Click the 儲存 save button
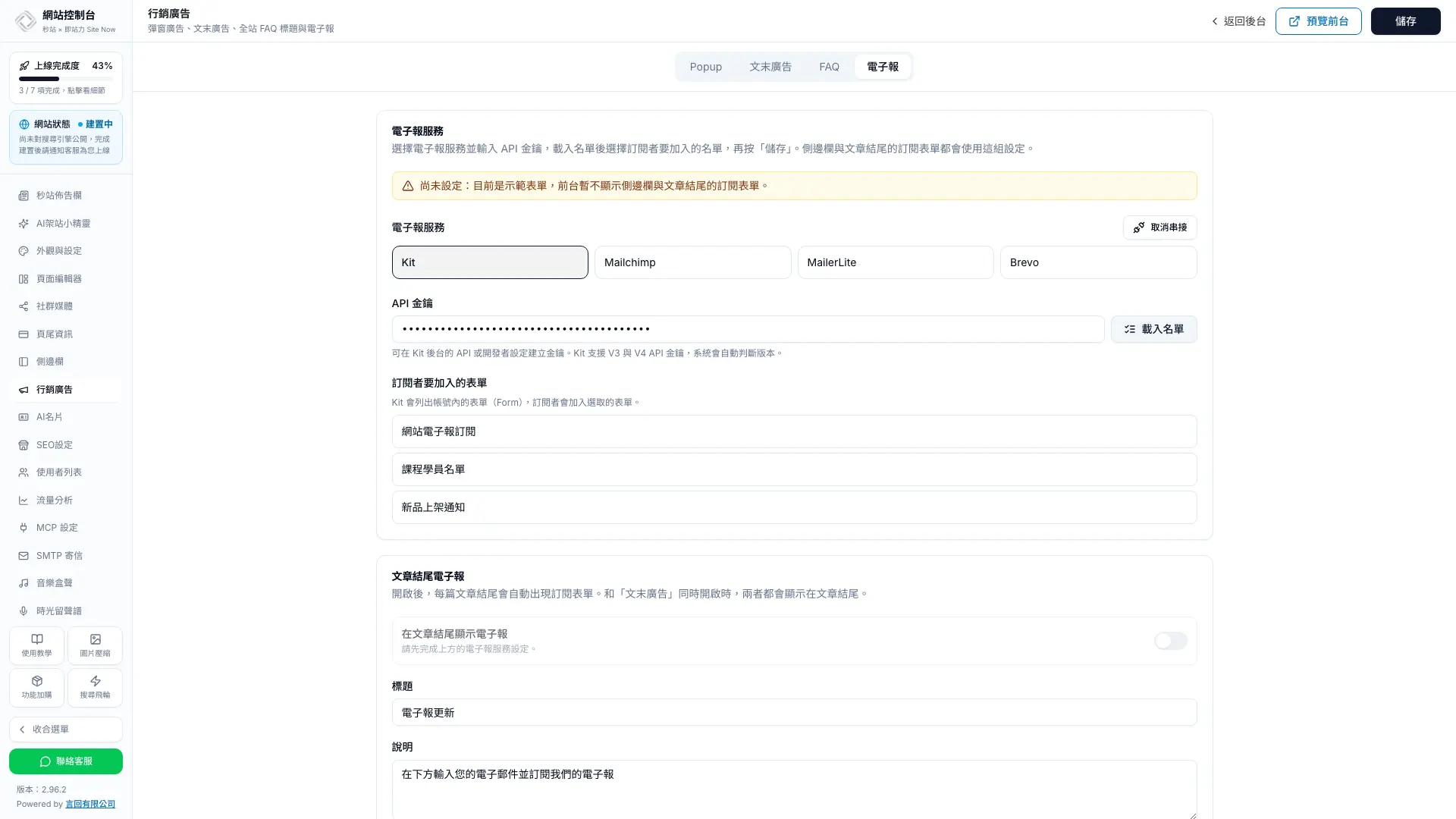Image resolution: width=1456 pixels, height=819 pixels. pos(1405,21)
